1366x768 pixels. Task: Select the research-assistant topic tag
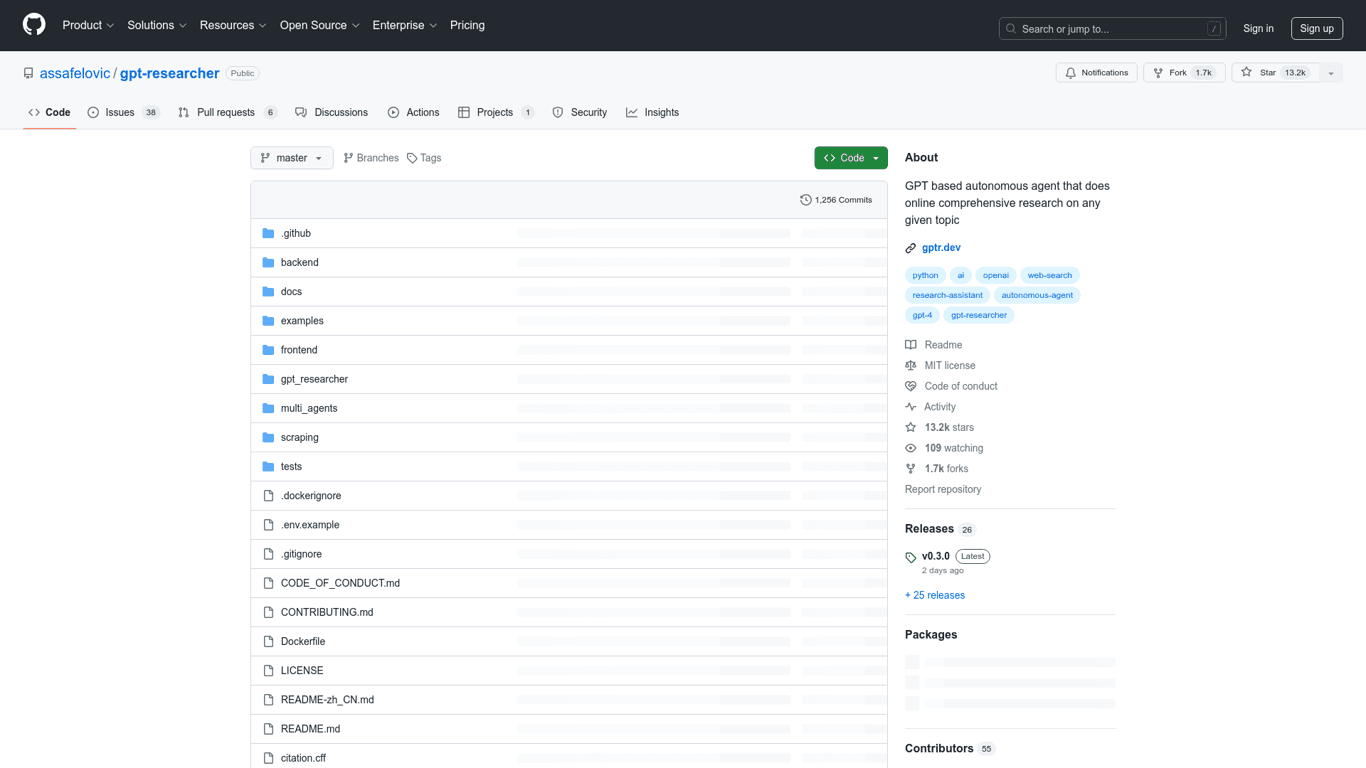(x=947, y=295)
